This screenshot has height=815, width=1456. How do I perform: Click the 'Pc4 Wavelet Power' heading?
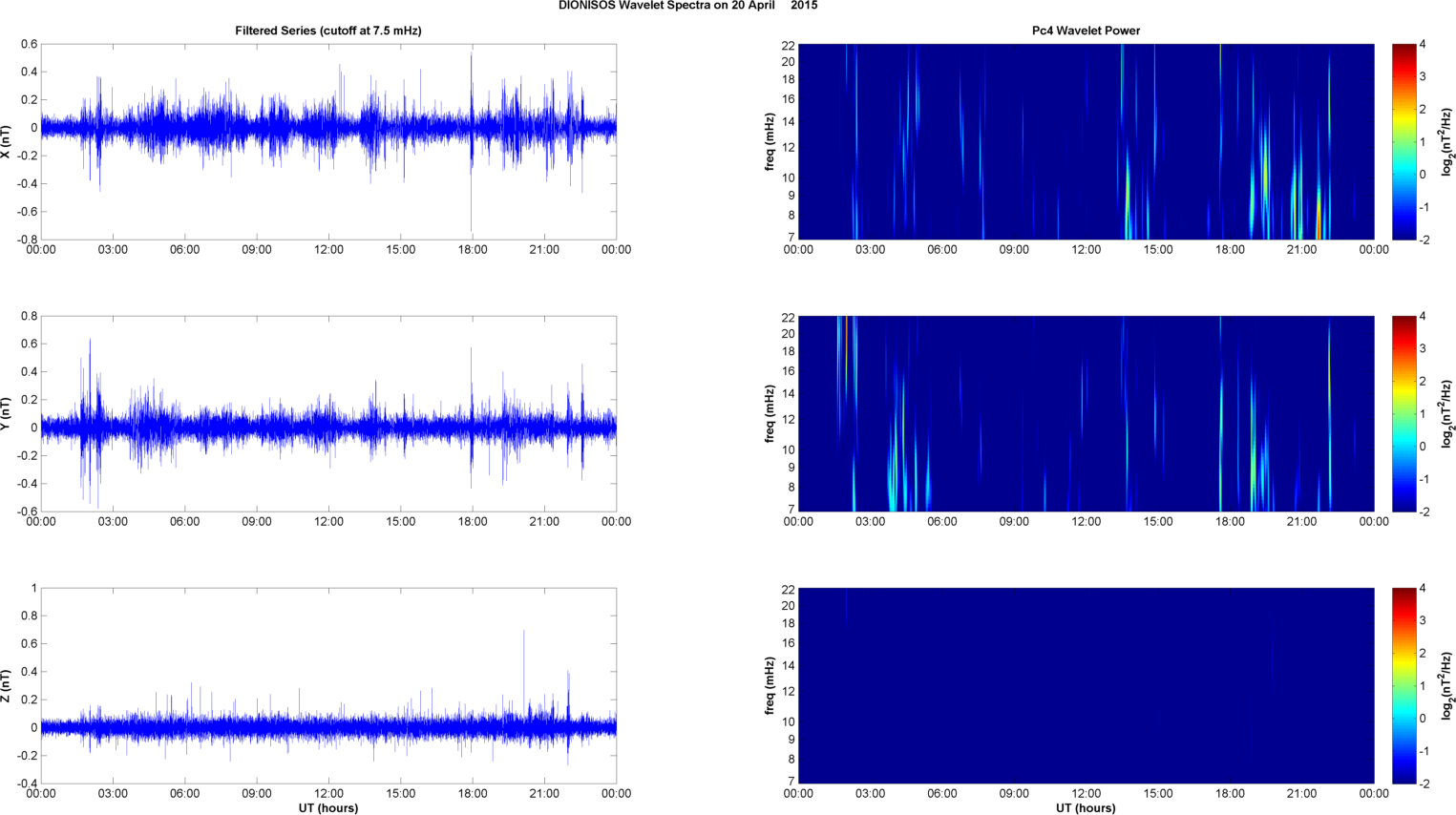pos(1086,31)
